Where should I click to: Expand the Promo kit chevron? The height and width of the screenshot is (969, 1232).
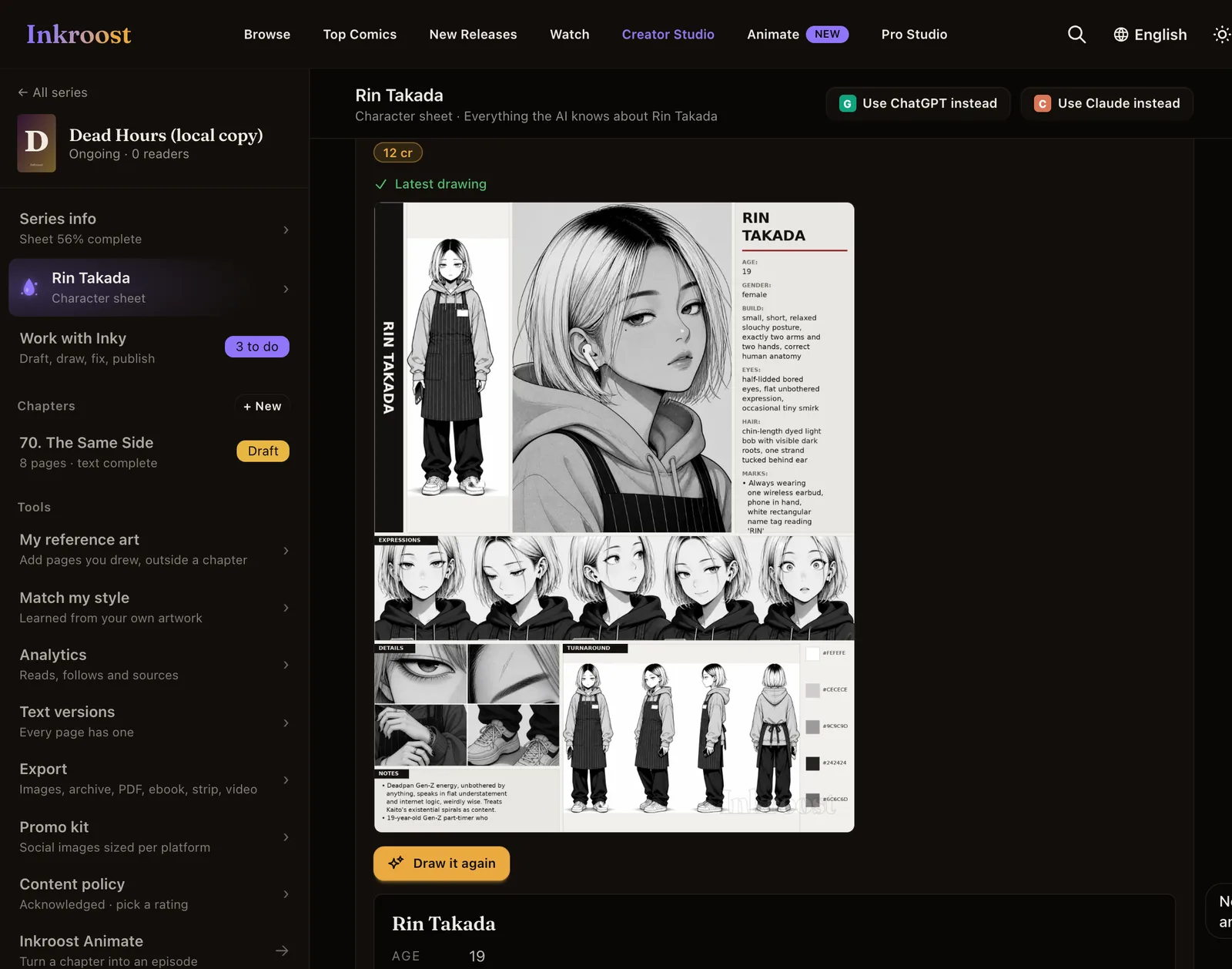click(x=286, y=837)
